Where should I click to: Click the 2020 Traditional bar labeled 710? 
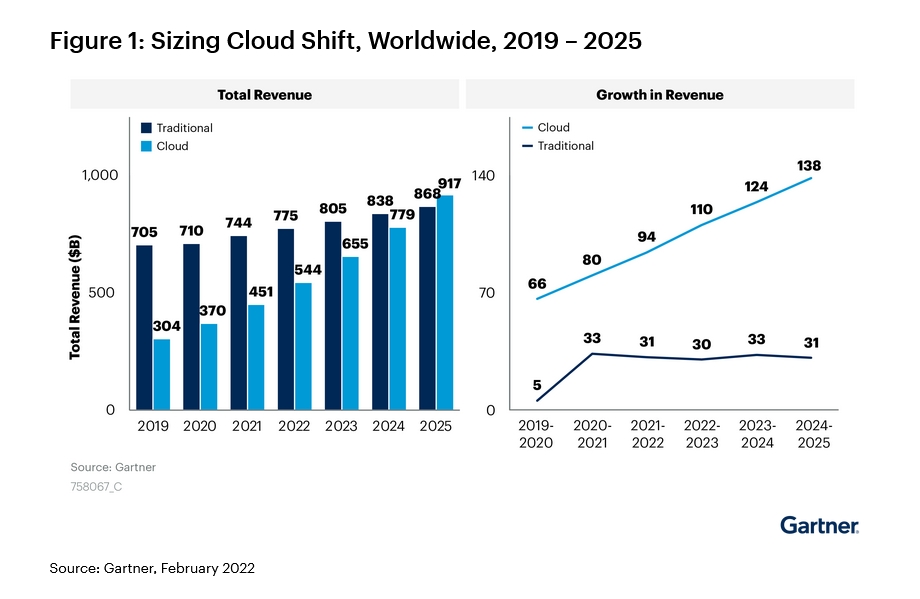191,327
